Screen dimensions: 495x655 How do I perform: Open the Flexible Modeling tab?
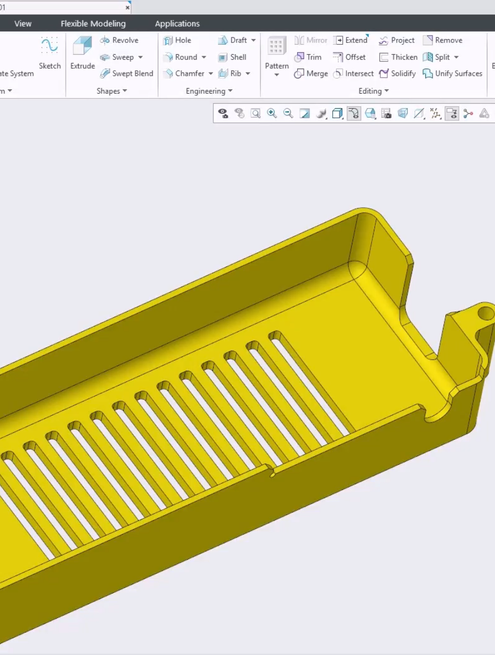tap(93, 23)
